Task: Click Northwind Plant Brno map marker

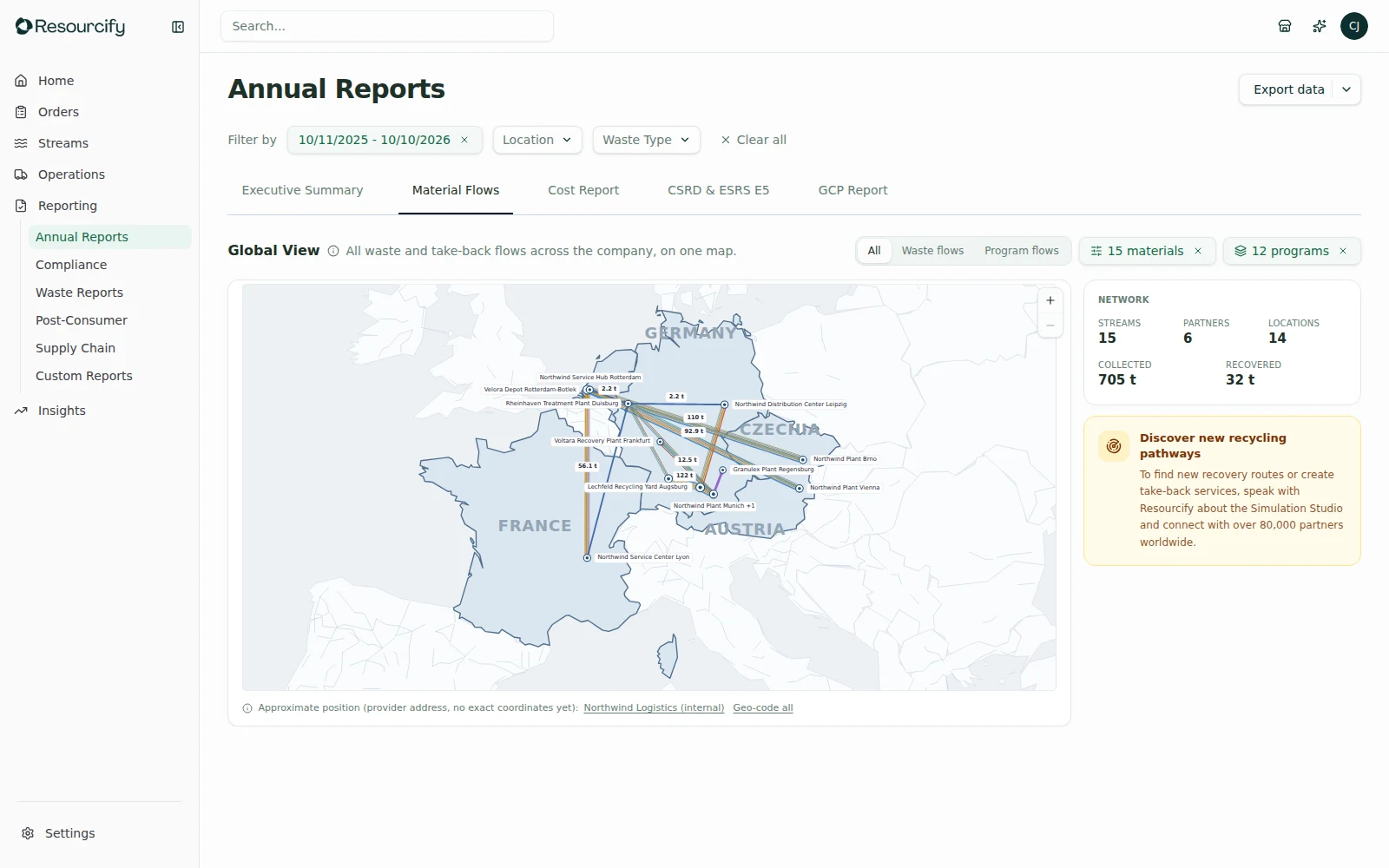Action: click(803, 460)
